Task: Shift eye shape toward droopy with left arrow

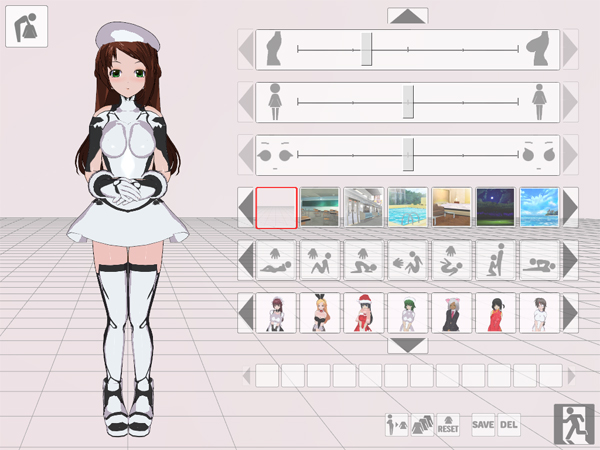Action: coord(246,155)
